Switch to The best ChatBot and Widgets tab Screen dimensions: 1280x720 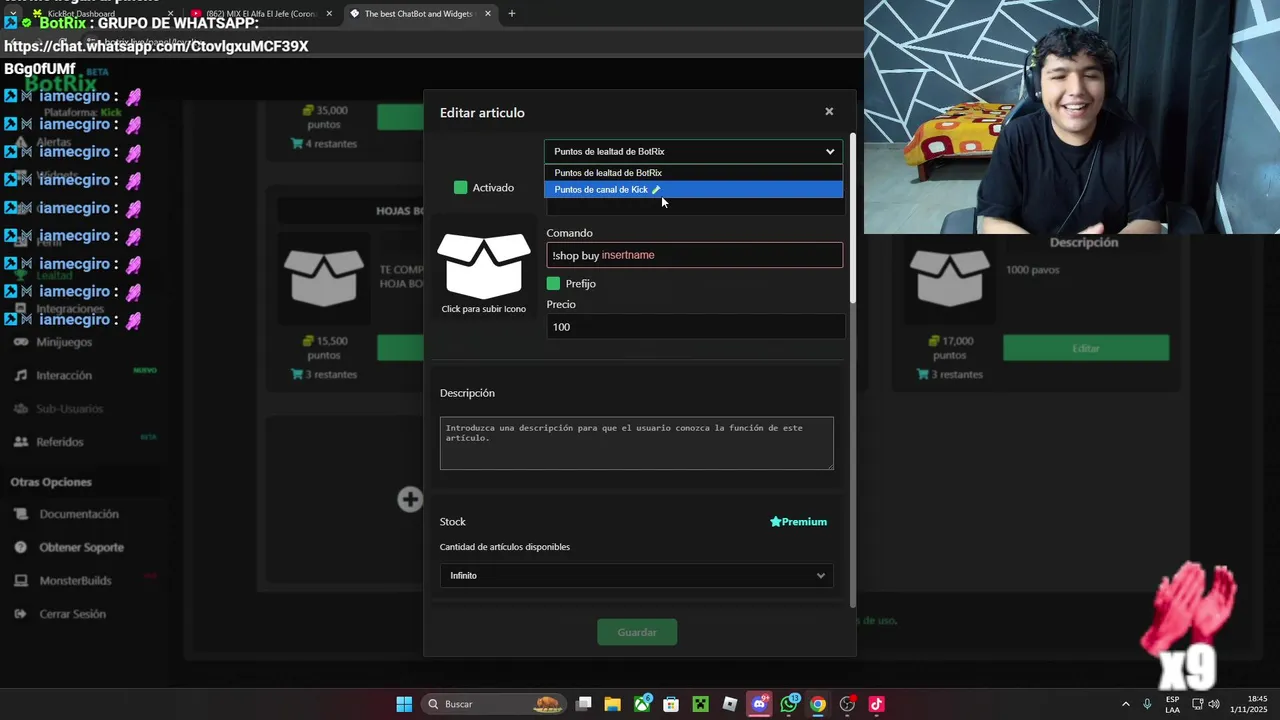[x=421, y=14]
